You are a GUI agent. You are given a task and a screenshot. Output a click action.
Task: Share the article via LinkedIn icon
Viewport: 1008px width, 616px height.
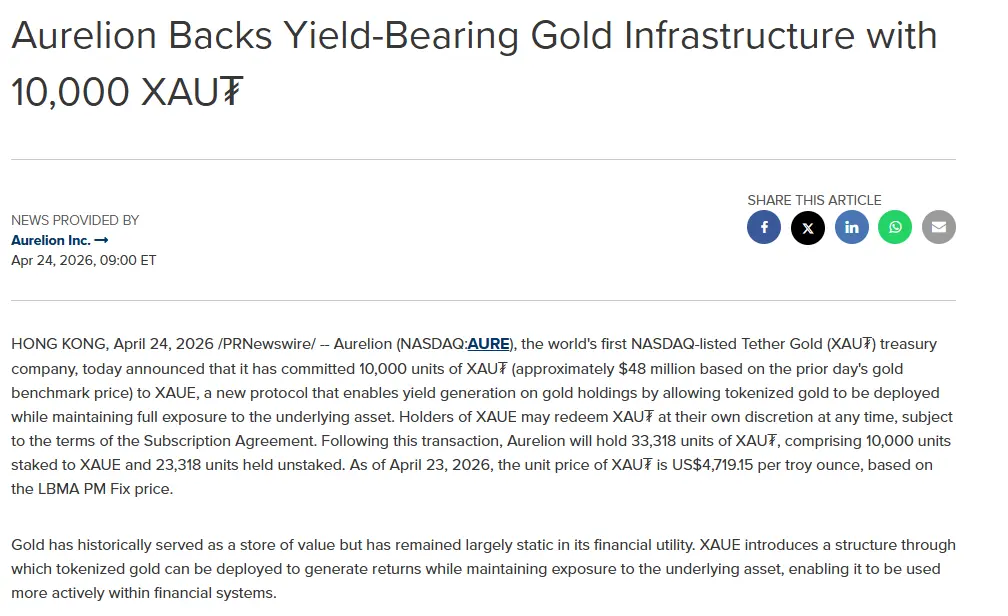tap(851, 227)
